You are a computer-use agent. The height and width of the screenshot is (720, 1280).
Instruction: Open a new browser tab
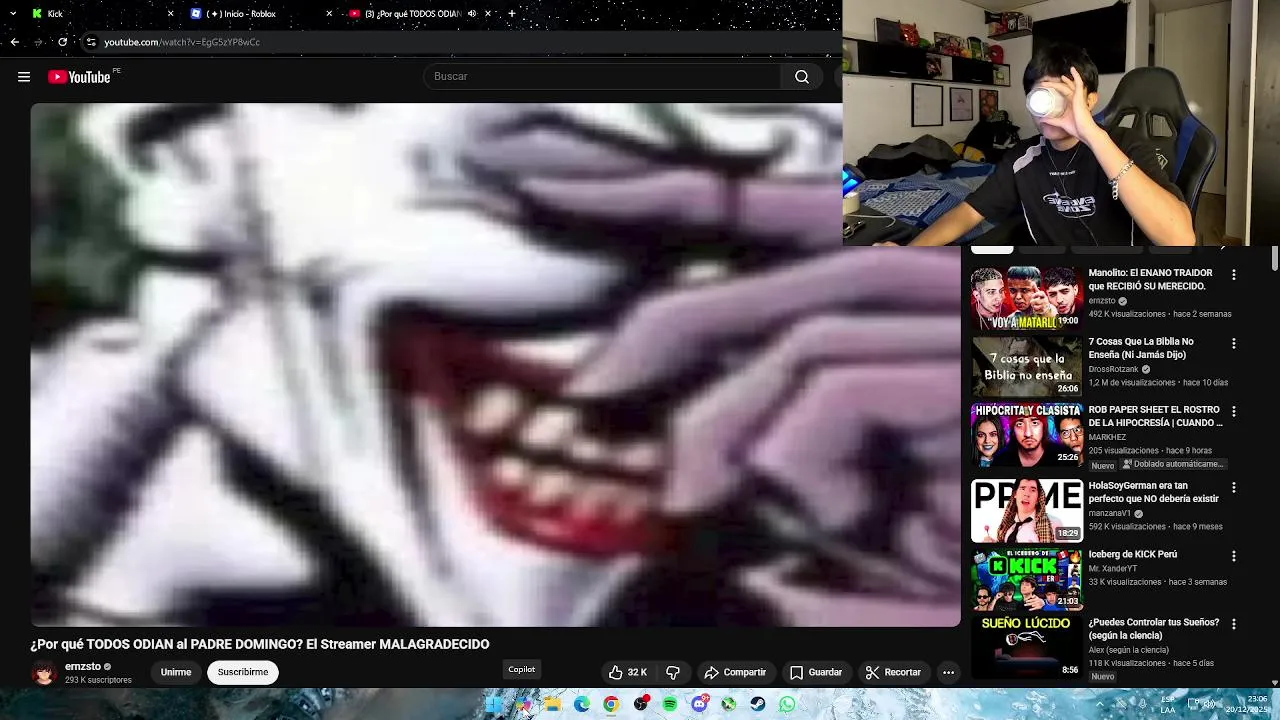click(512, 14)
